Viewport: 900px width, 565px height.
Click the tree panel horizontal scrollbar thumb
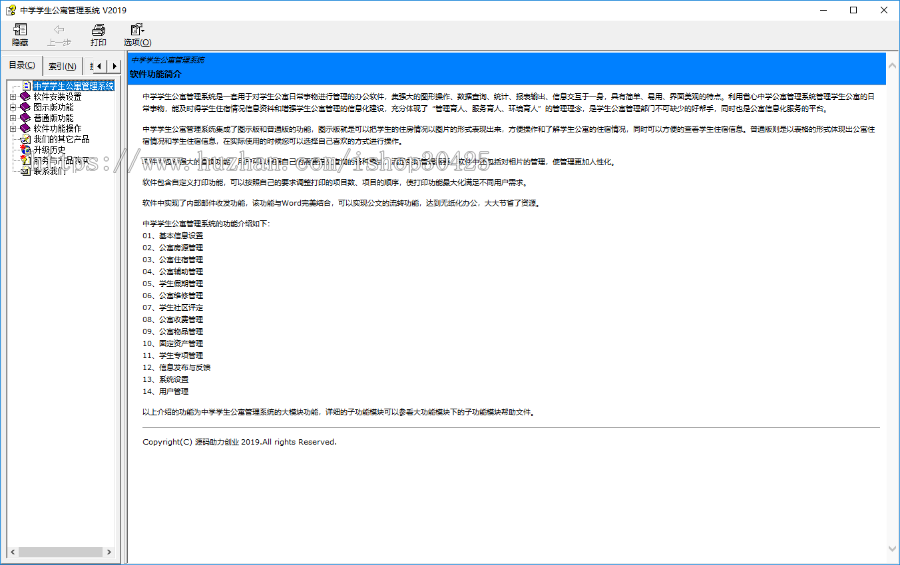60,552
